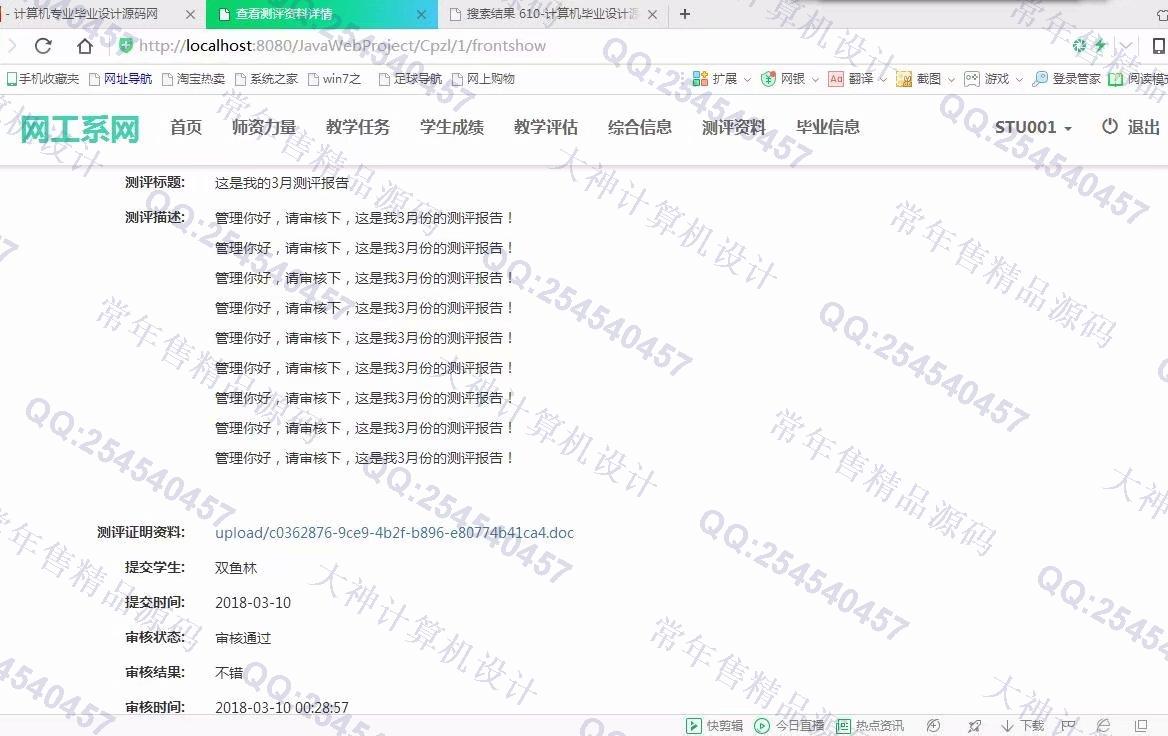Open 登录管家 login manager

(x=1066, y=78)
